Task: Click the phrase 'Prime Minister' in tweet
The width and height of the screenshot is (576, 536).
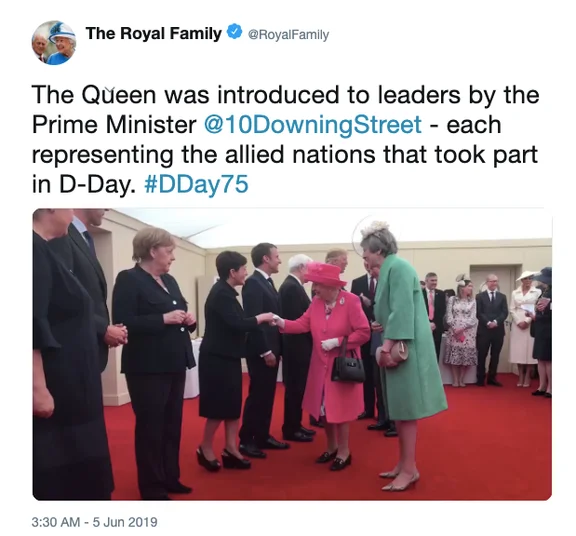Action: pos(114,125)
